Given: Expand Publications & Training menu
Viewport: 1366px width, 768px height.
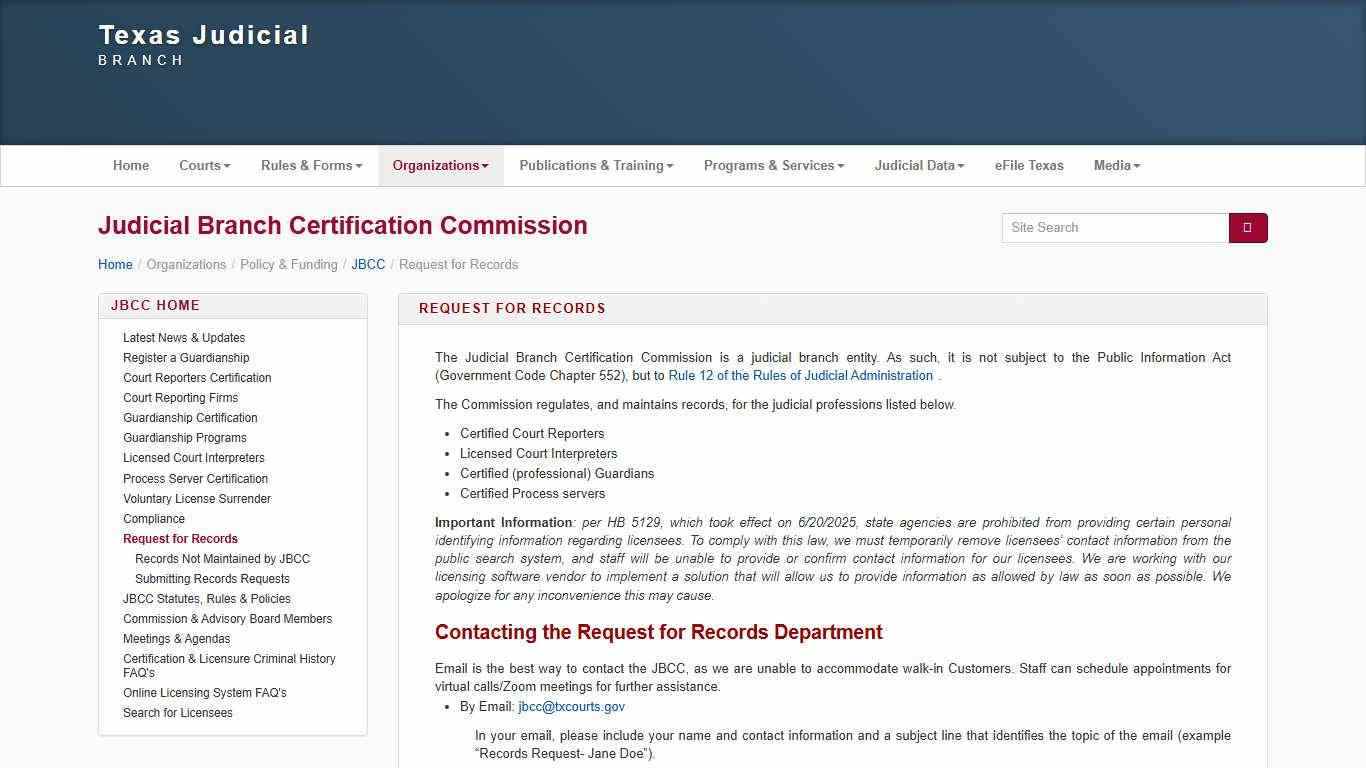Looking at the screenshot, I should pyautogui.click(x=596, y=166).
